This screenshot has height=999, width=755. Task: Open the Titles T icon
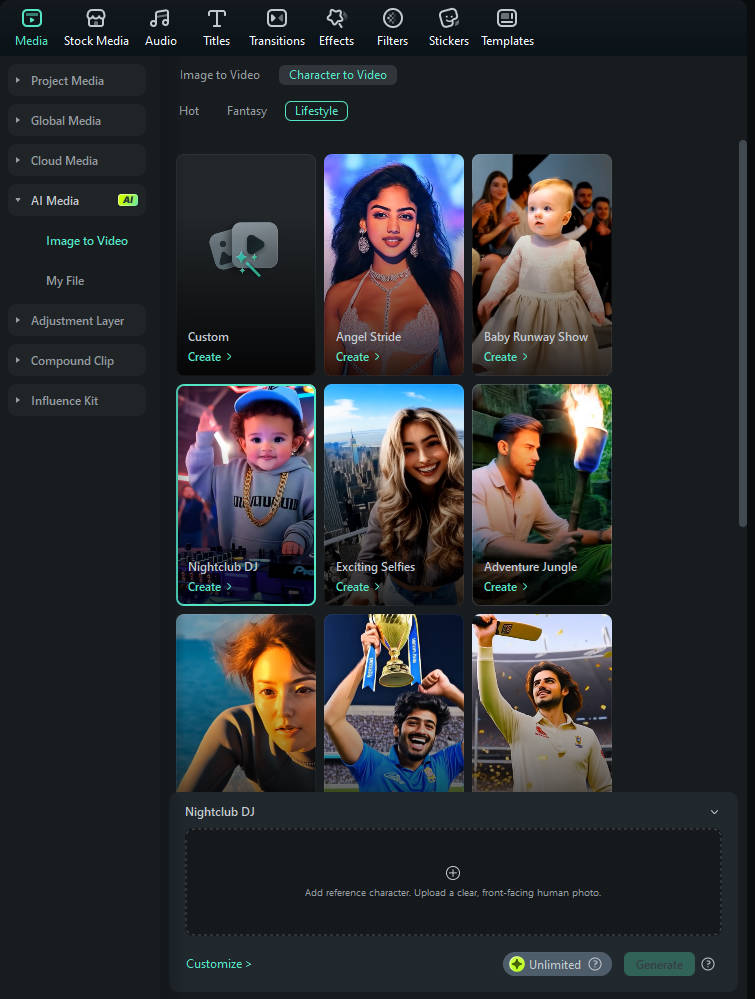tap(217, 18)
